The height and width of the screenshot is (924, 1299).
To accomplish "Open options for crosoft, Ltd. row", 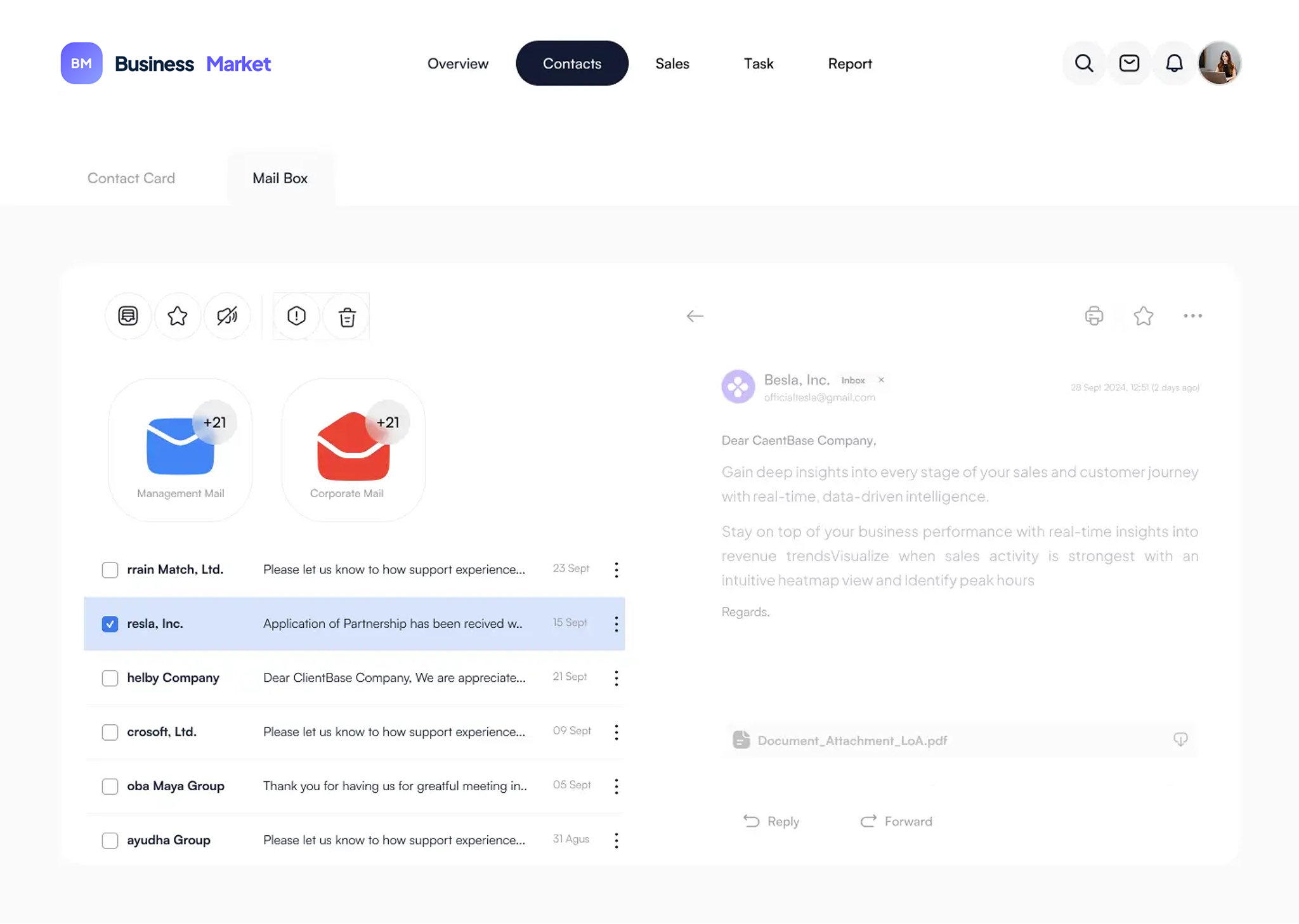I will 616,732.
